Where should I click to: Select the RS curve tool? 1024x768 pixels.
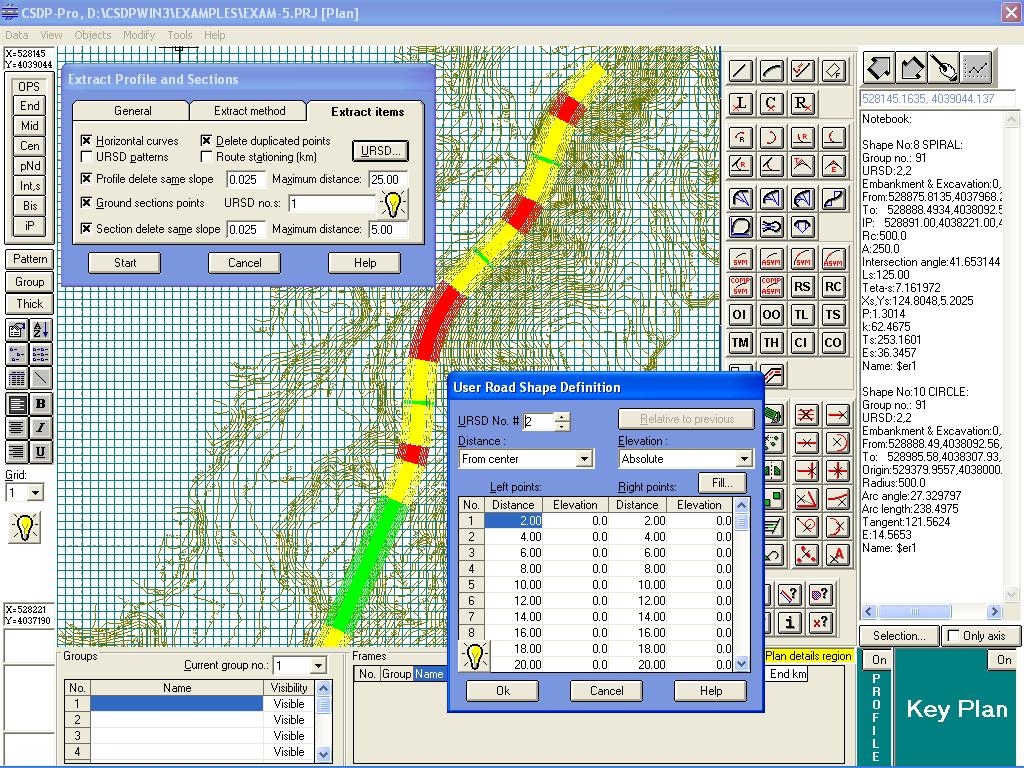coord(802,287)
